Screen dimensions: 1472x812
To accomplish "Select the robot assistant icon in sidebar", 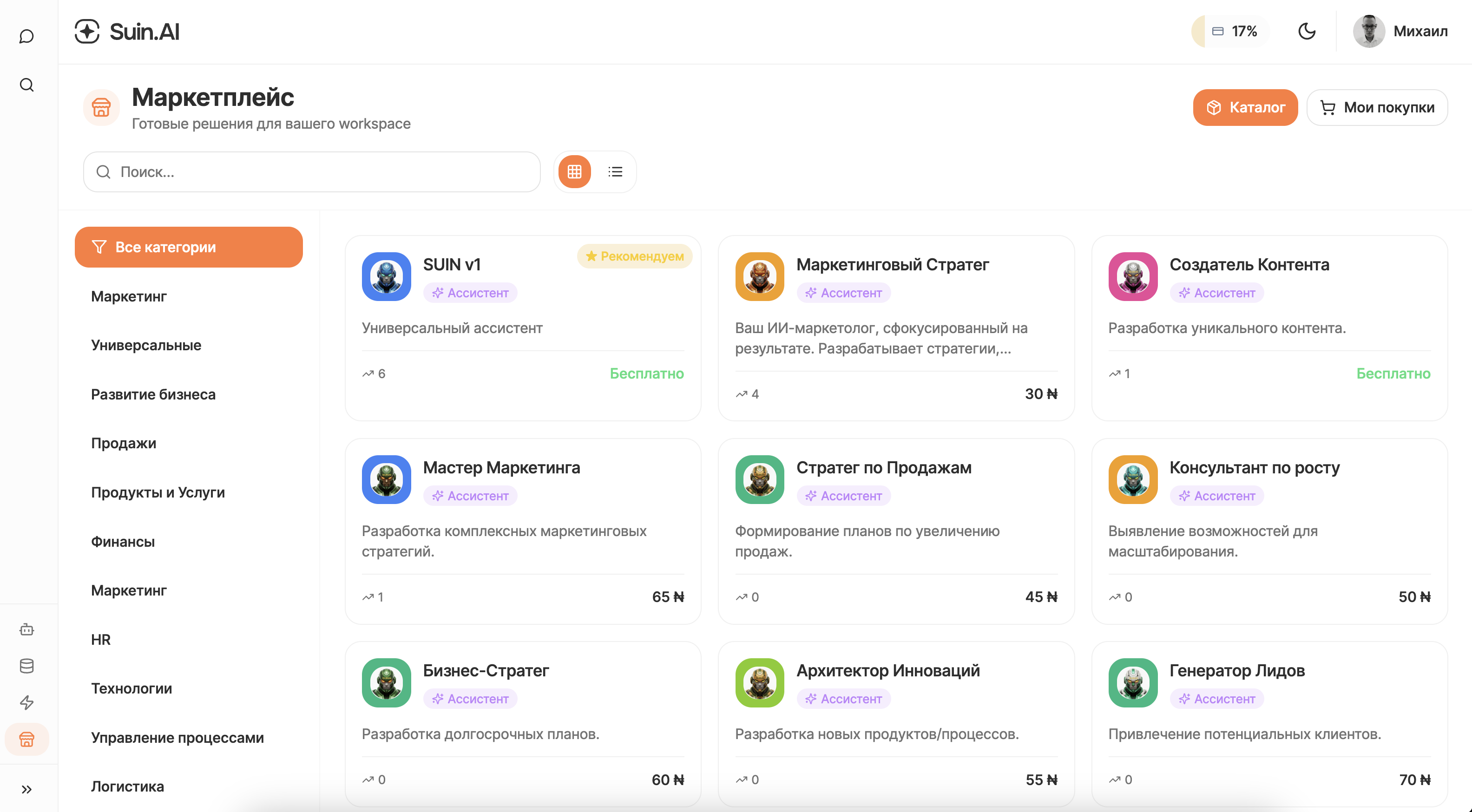I will pyautogui.click(x=27, y=629).
